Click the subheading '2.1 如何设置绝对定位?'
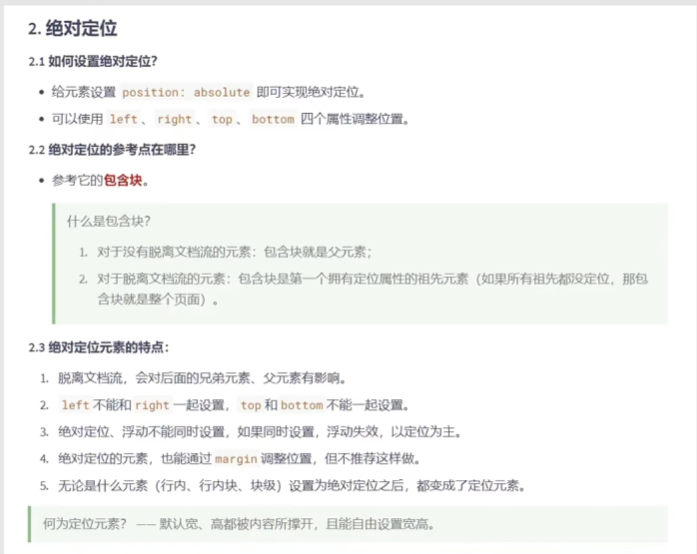 (x=93, y=61)
